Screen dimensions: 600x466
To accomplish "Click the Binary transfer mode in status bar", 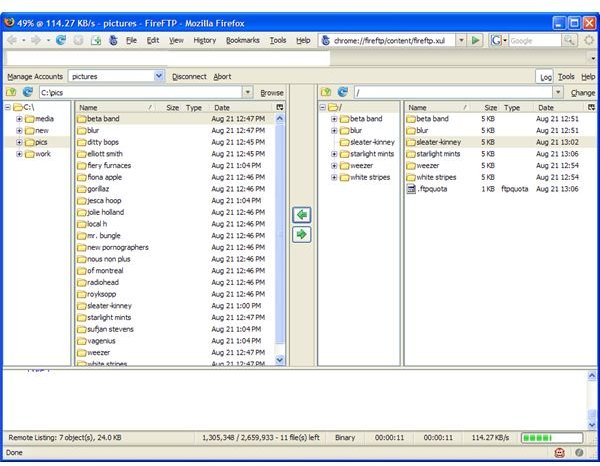I will pos(345,438).
